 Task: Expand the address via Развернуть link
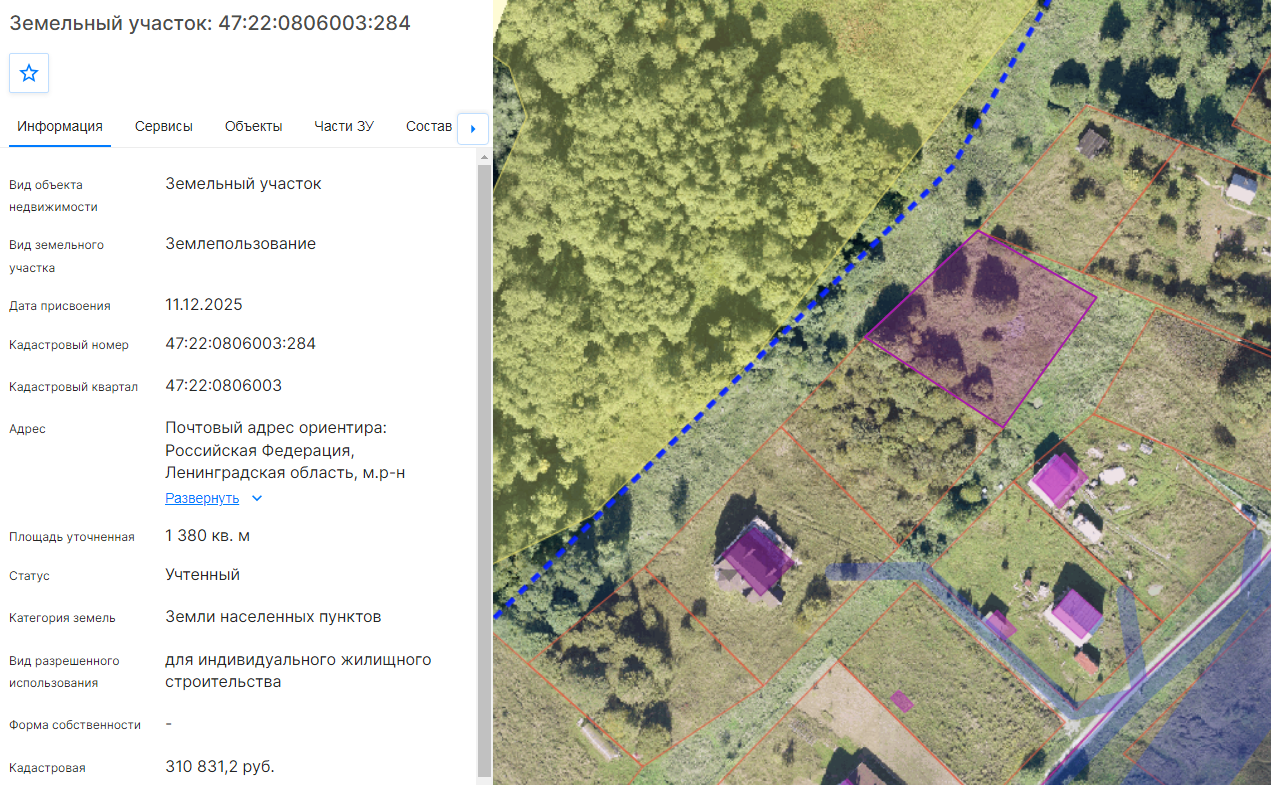point(202,498)
